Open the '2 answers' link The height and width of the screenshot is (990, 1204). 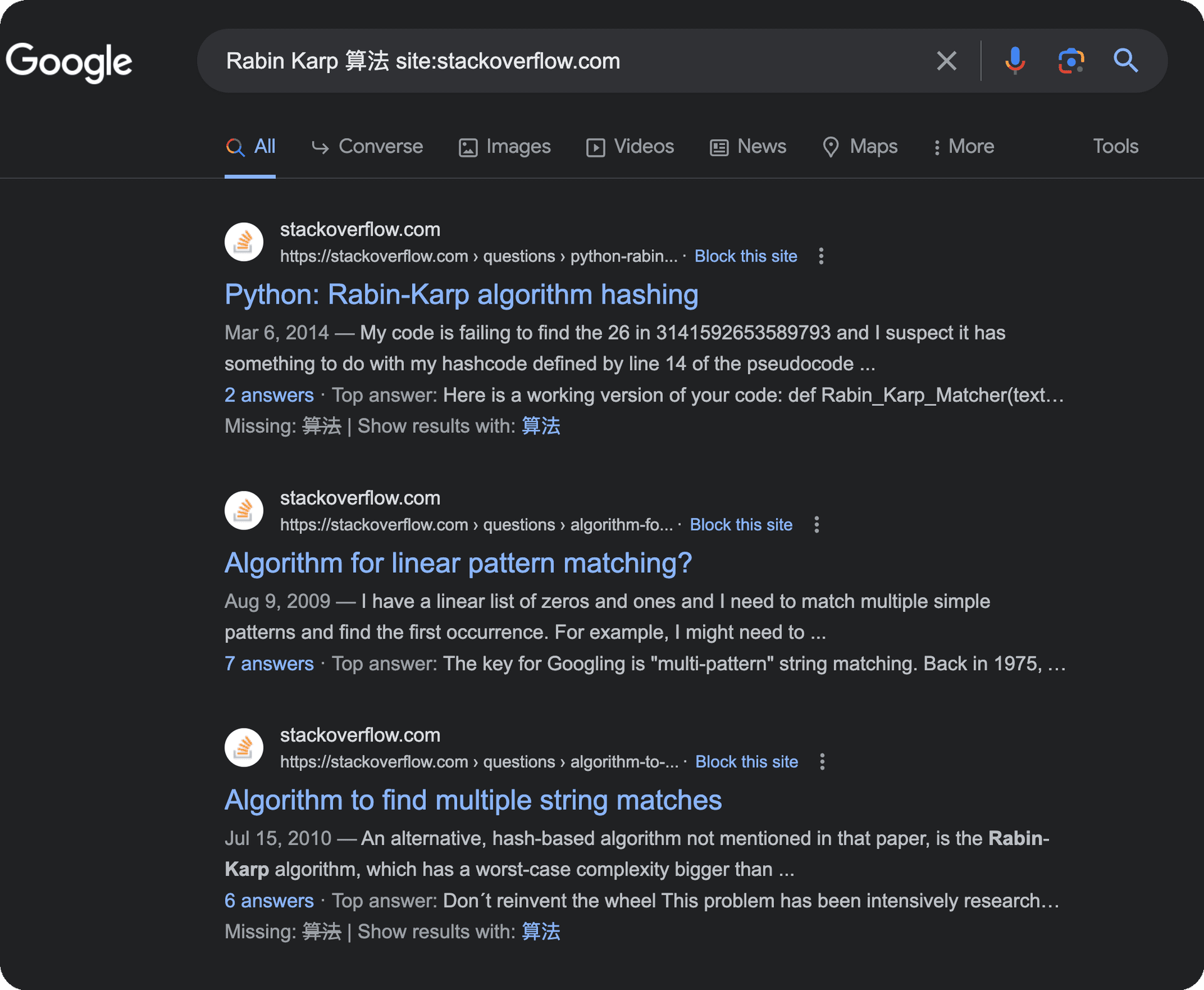[x=269, y=395]
